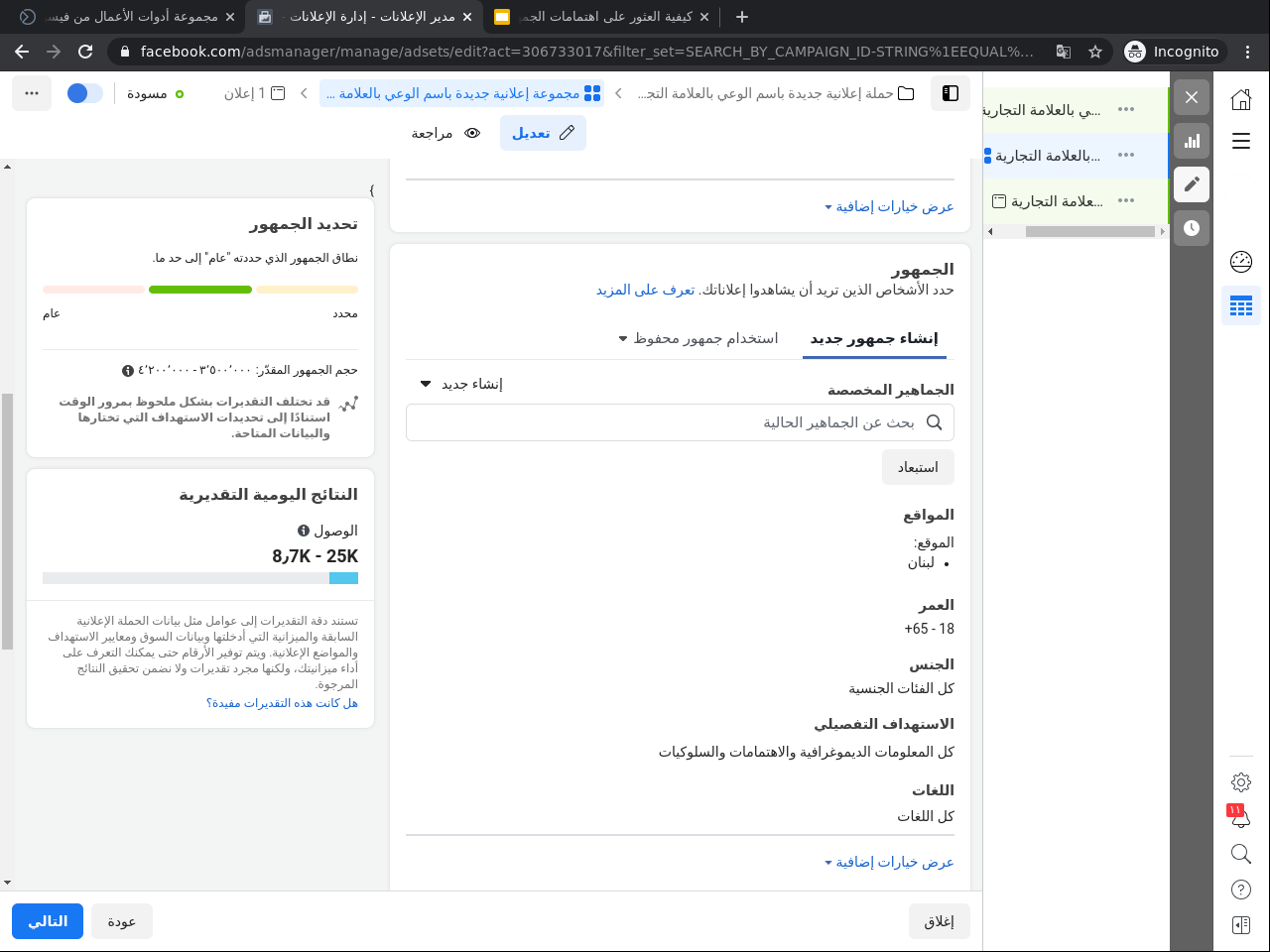
Task: Reload the page
Action: (85, 52)
